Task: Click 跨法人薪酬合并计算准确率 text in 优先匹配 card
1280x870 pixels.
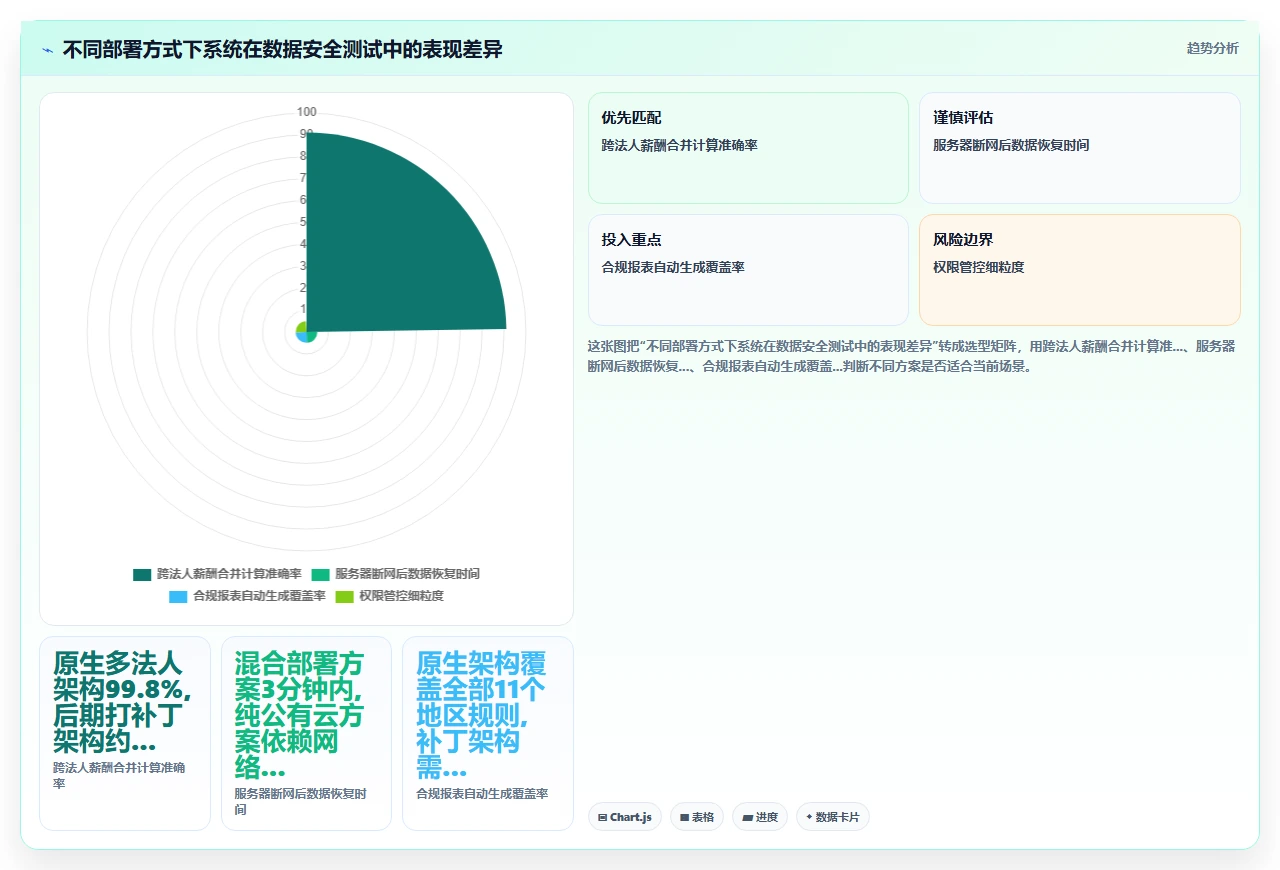Action: (x=679, y=145)
